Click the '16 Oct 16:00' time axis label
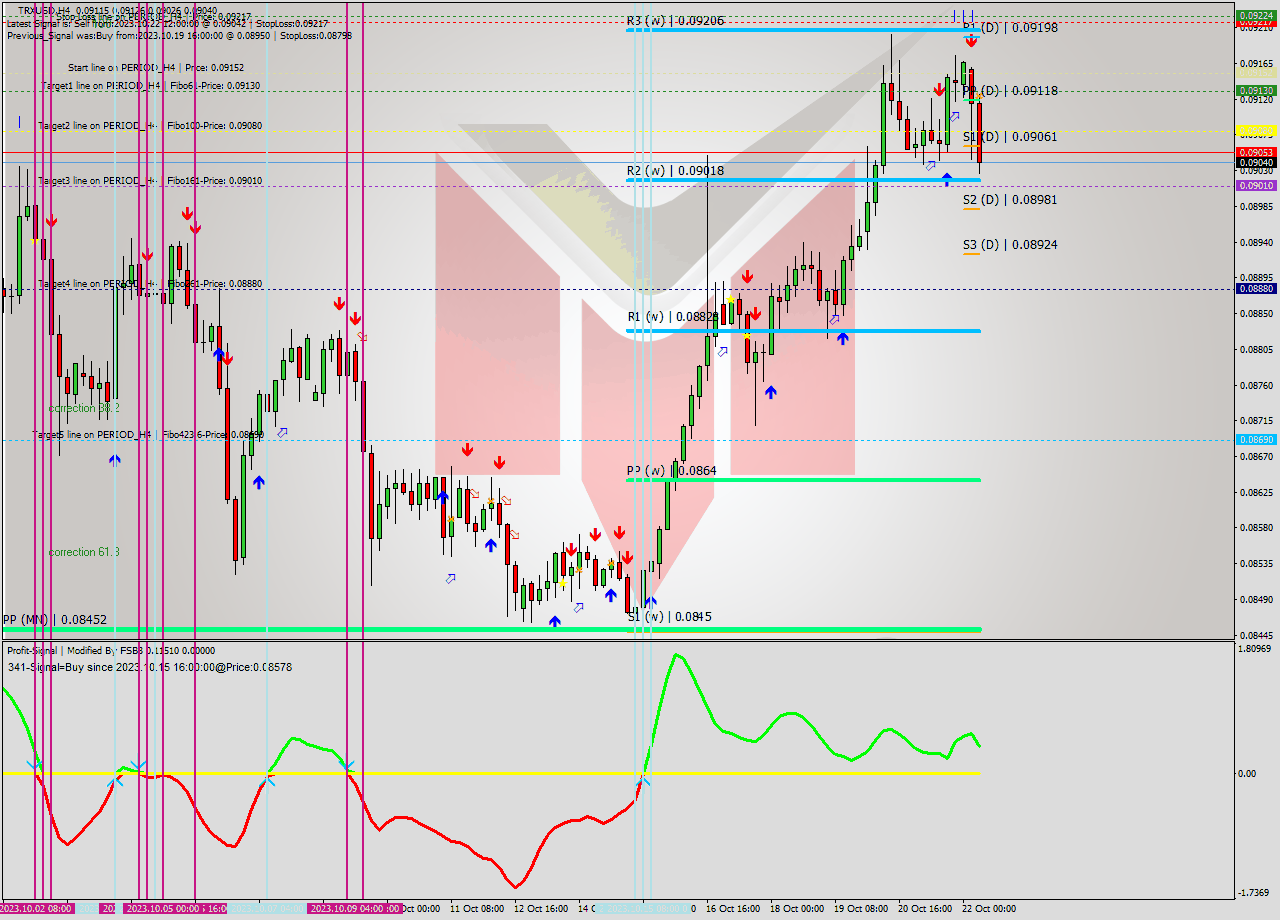 (733, 908)
